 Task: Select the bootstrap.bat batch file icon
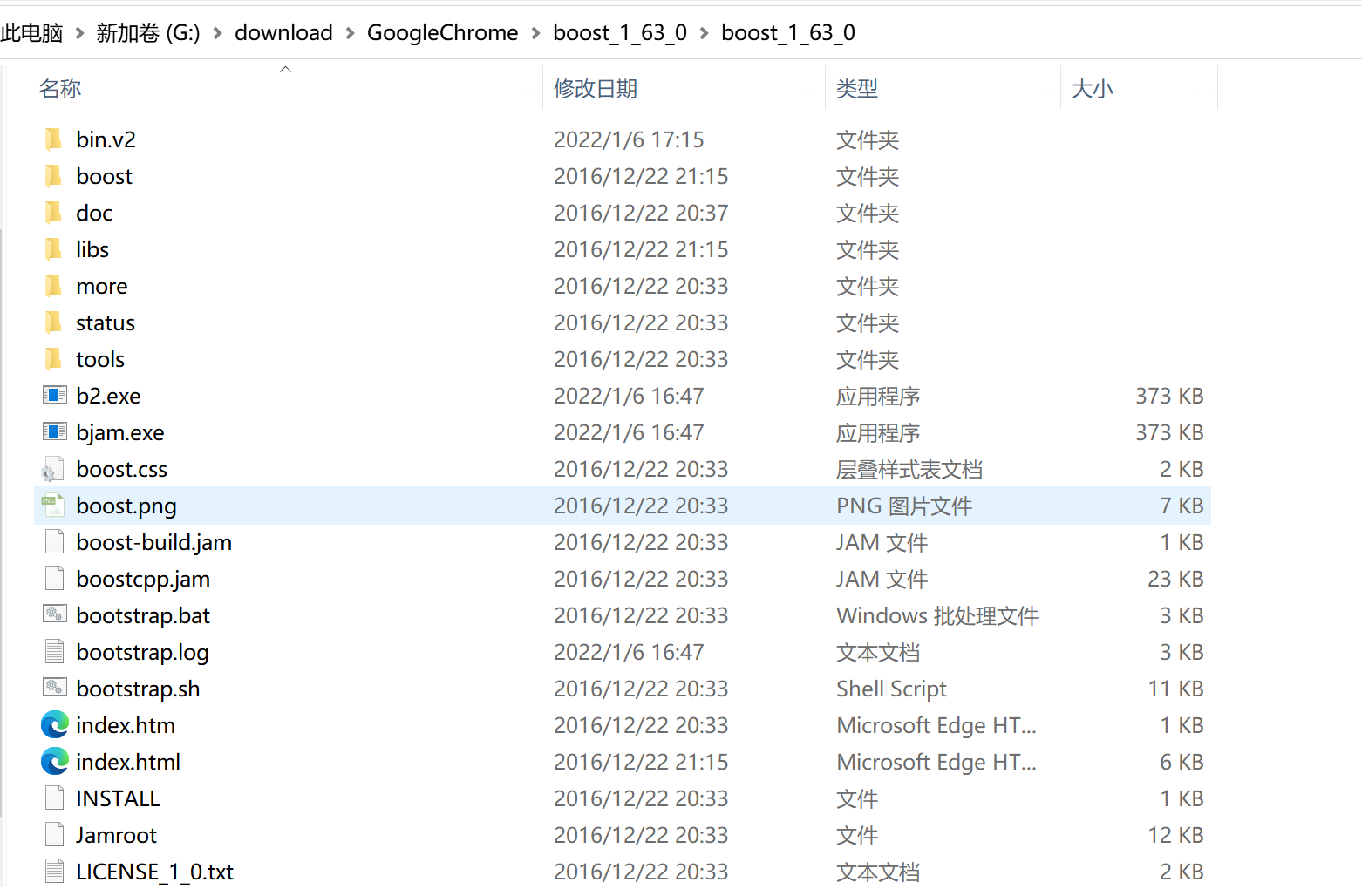tap(54, 614)
